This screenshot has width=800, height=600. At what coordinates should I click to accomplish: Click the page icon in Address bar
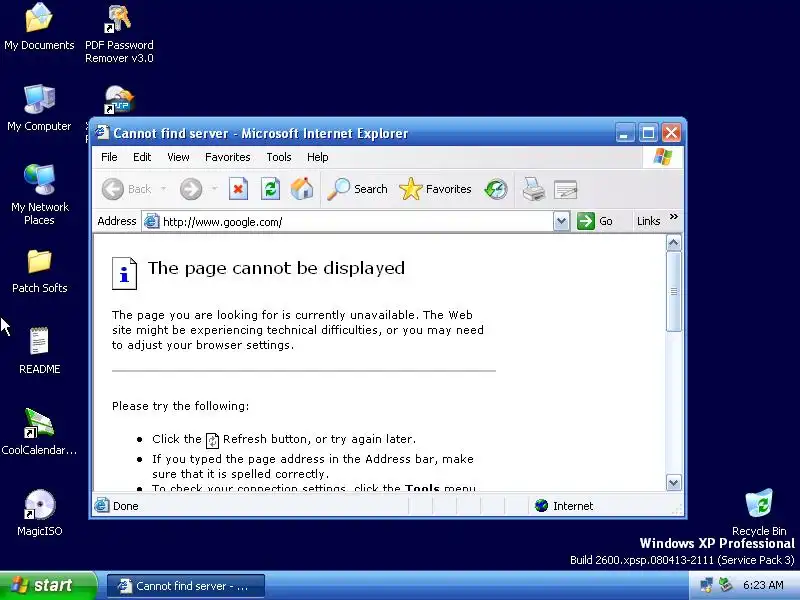pyautogui.click(x=152, y=221)
